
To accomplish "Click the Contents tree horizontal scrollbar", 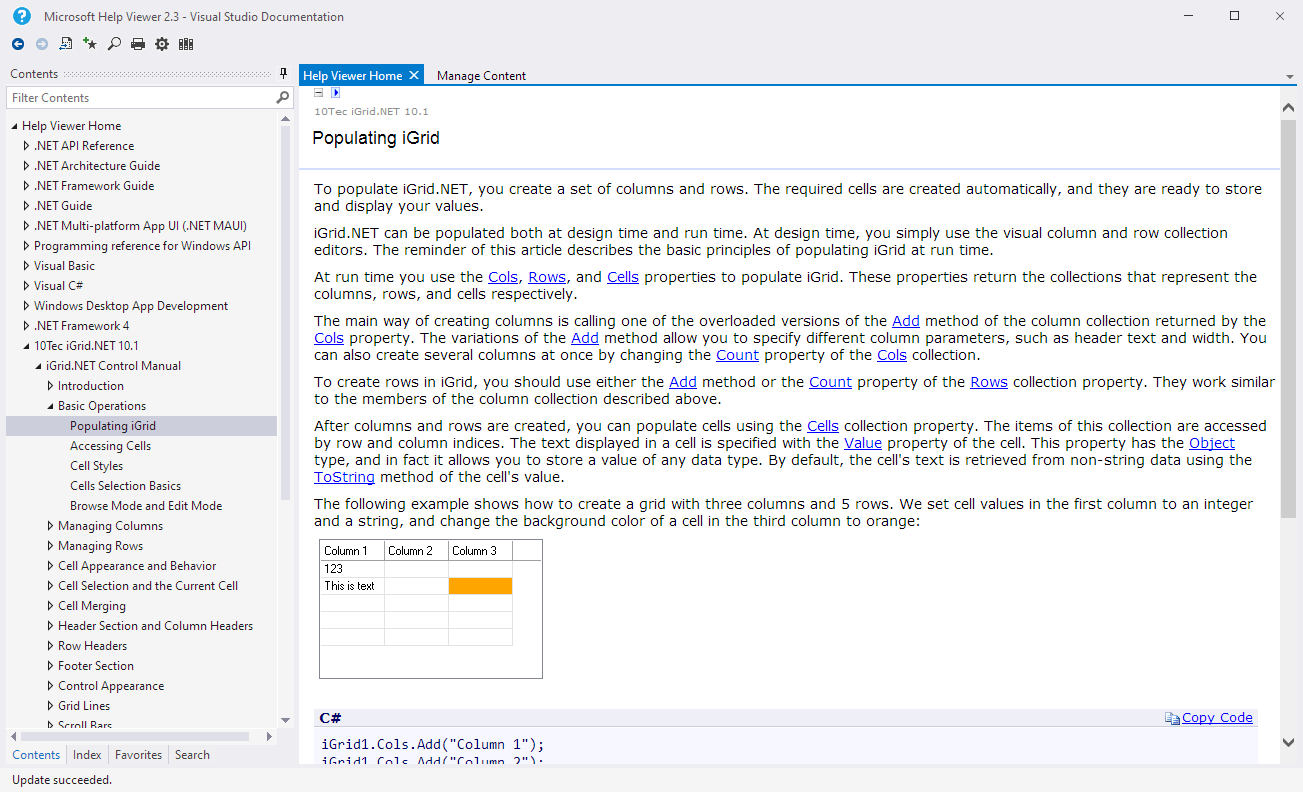I will [x=133, y=736].
